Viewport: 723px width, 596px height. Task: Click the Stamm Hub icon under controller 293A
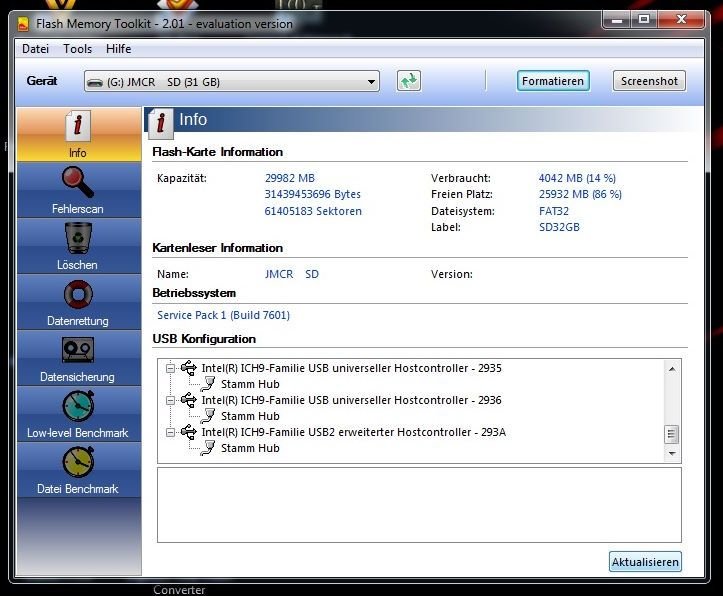(208, 448)
